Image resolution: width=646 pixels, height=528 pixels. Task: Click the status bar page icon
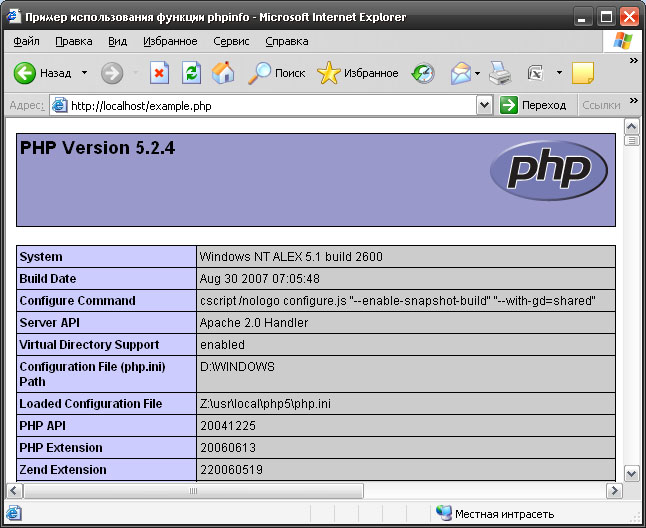point(14,514)
